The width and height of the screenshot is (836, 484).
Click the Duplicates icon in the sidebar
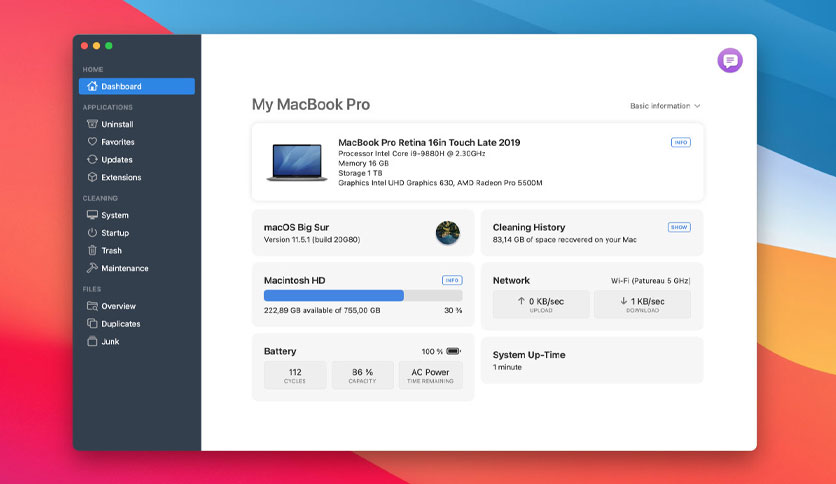(92, 323)
